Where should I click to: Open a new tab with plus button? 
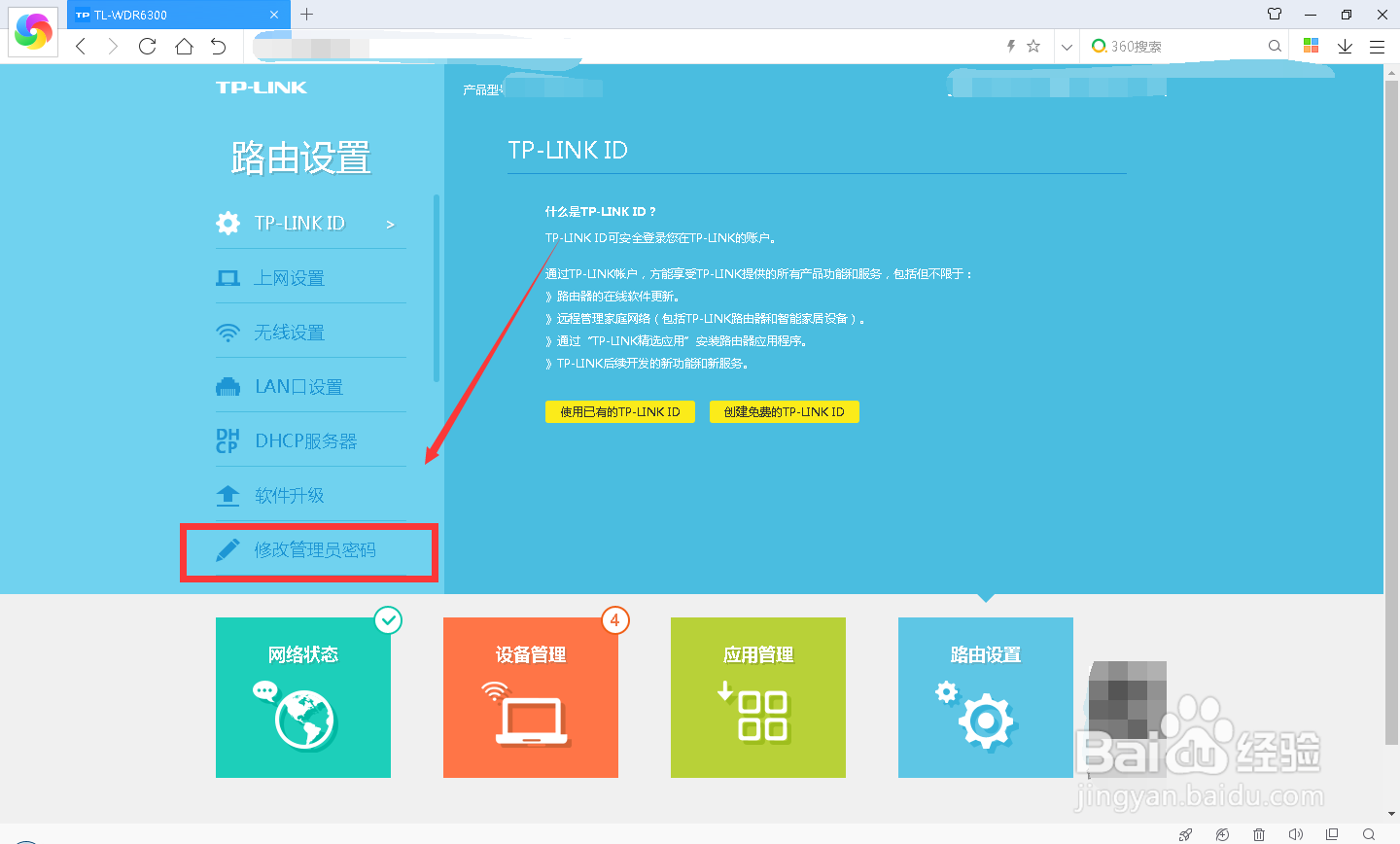307,14
